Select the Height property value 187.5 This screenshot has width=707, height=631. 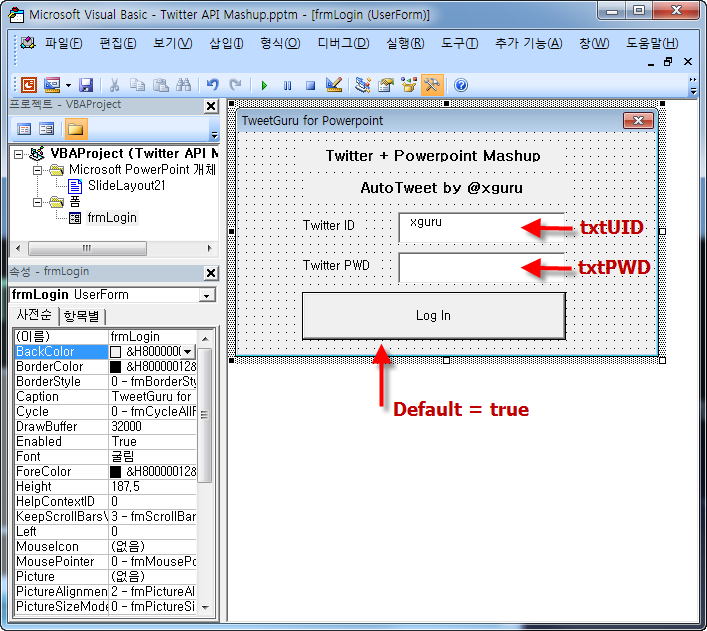152,487
